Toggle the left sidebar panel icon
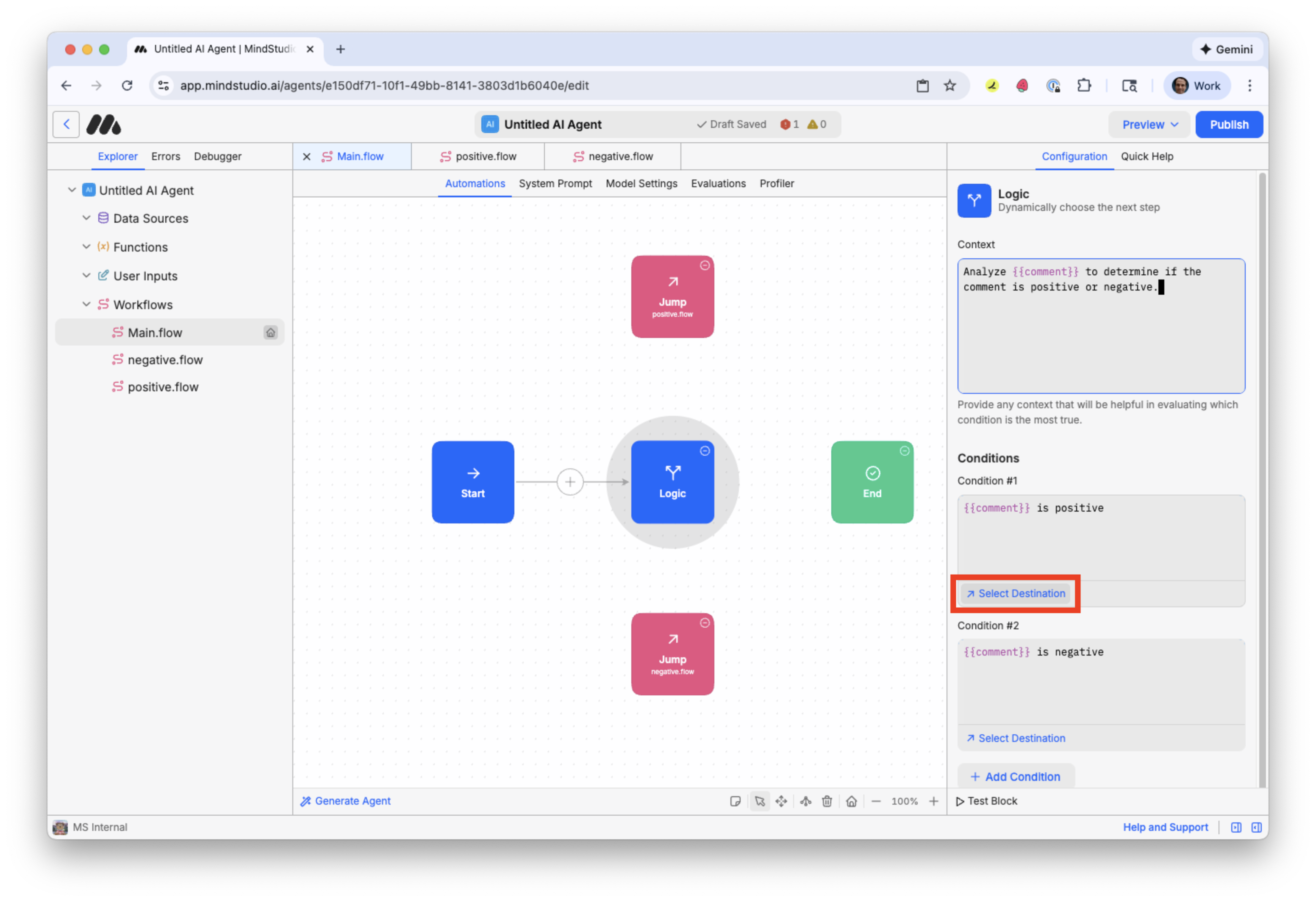This screenshot has width=1316, height=902. (x=1236, y=827)
